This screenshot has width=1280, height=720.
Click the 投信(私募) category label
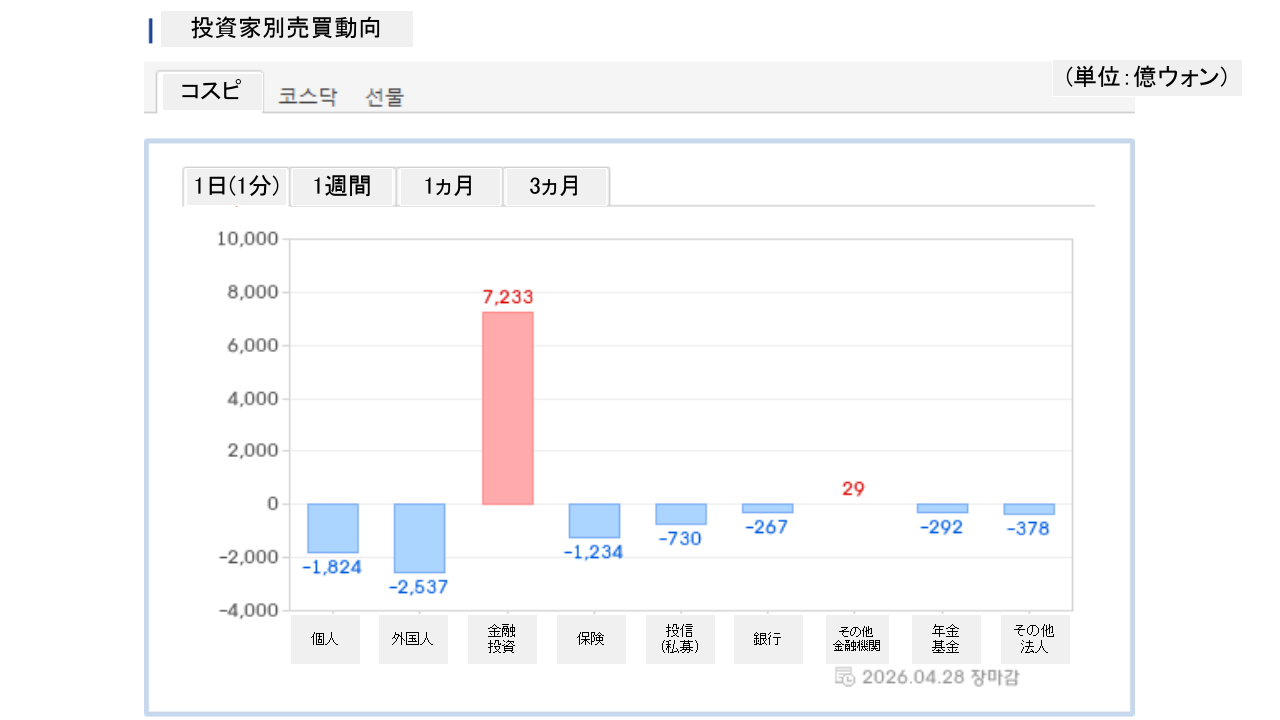pyautogui.click(x=680, y=639)
